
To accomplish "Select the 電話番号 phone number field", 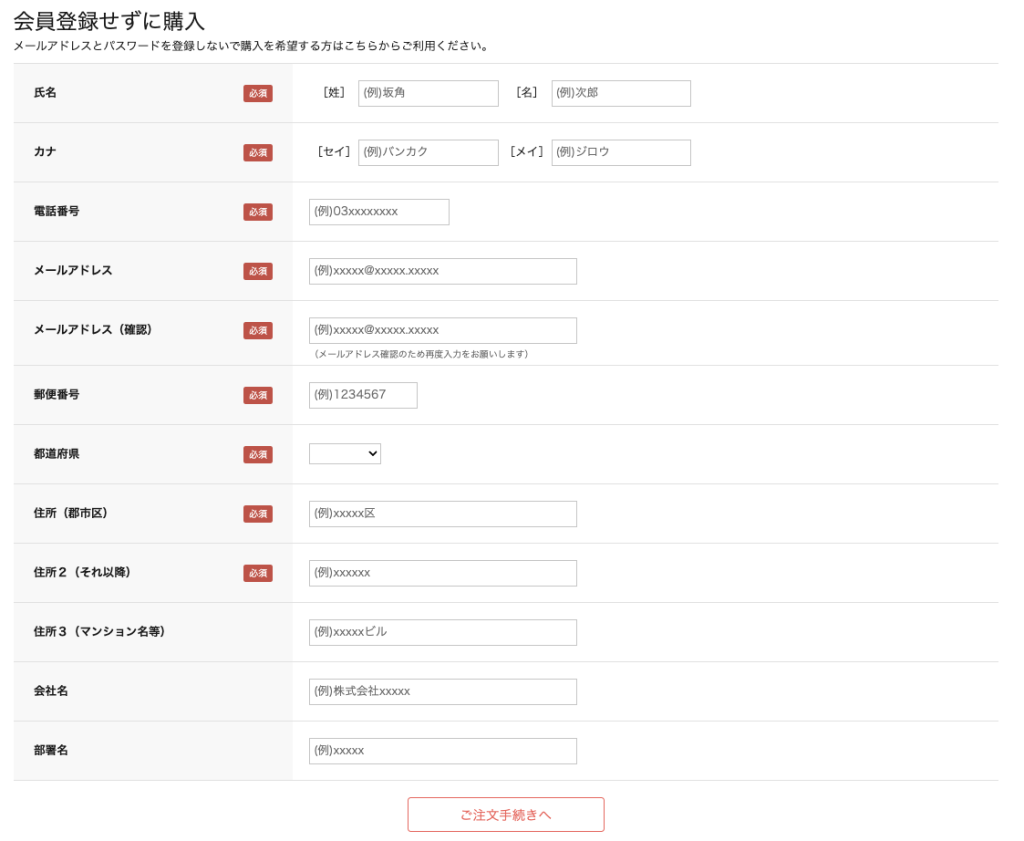I will (379, 212).
